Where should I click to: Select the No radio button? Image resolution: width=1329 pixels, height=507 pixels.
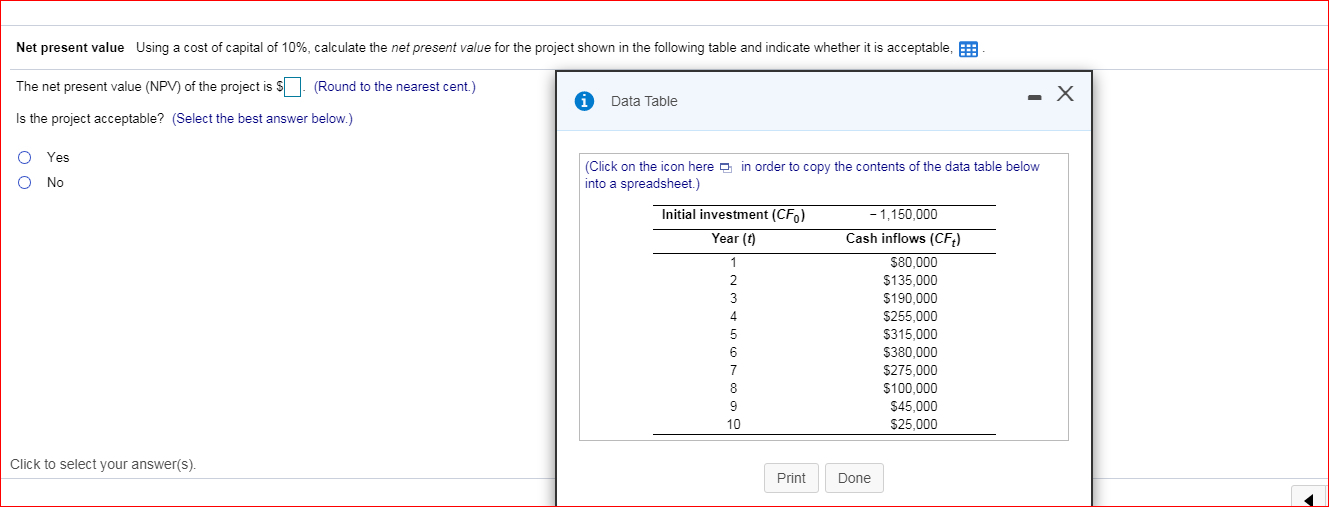(x=24, y=182)
